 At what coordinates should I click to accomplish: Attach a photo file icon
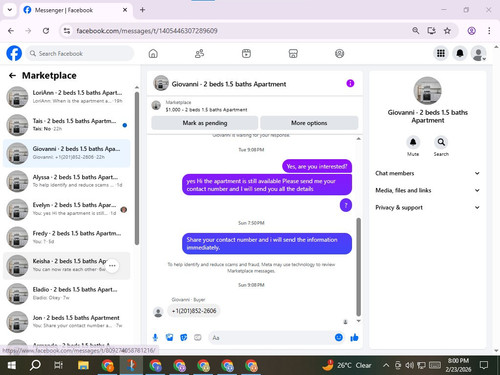pyautogui.click(x=169, y=338)
